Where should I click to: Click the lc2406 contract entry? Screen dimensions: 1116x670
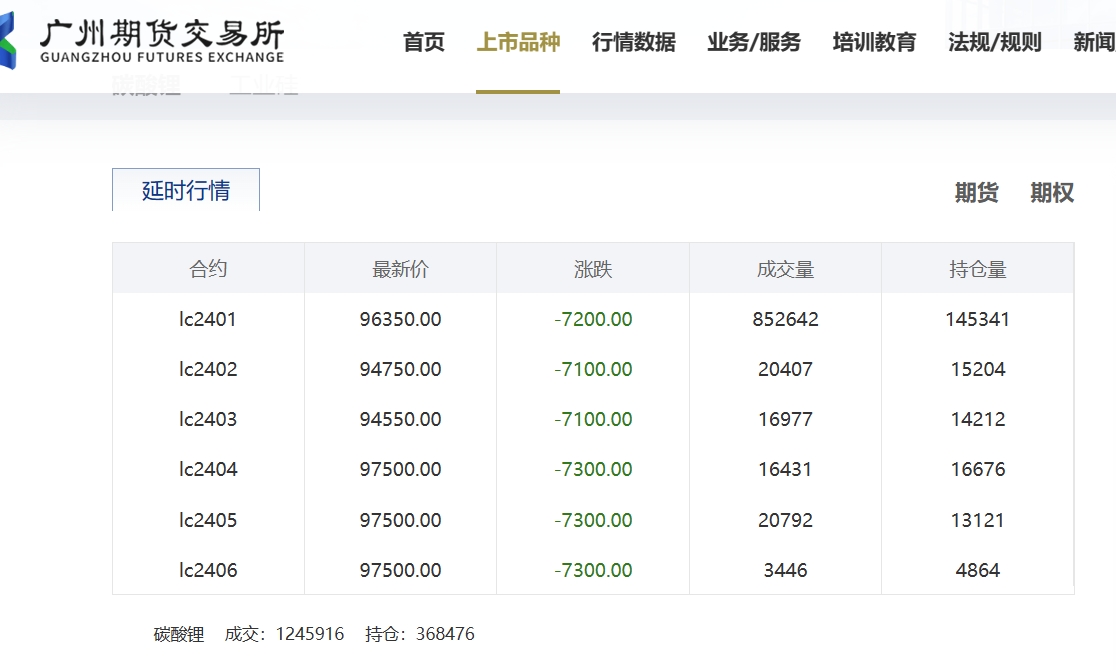[x=208, y=570]
